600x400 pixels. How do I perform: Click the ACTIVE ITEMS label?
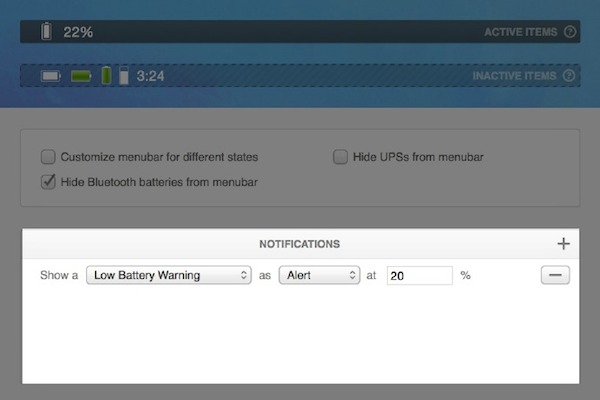[521, 32]
